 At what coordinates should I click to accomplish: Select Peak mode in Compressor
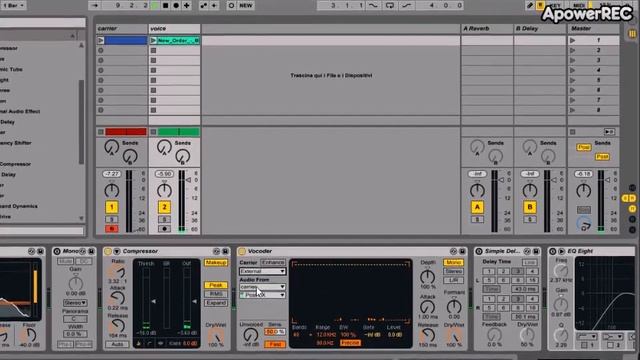point(216,285)
